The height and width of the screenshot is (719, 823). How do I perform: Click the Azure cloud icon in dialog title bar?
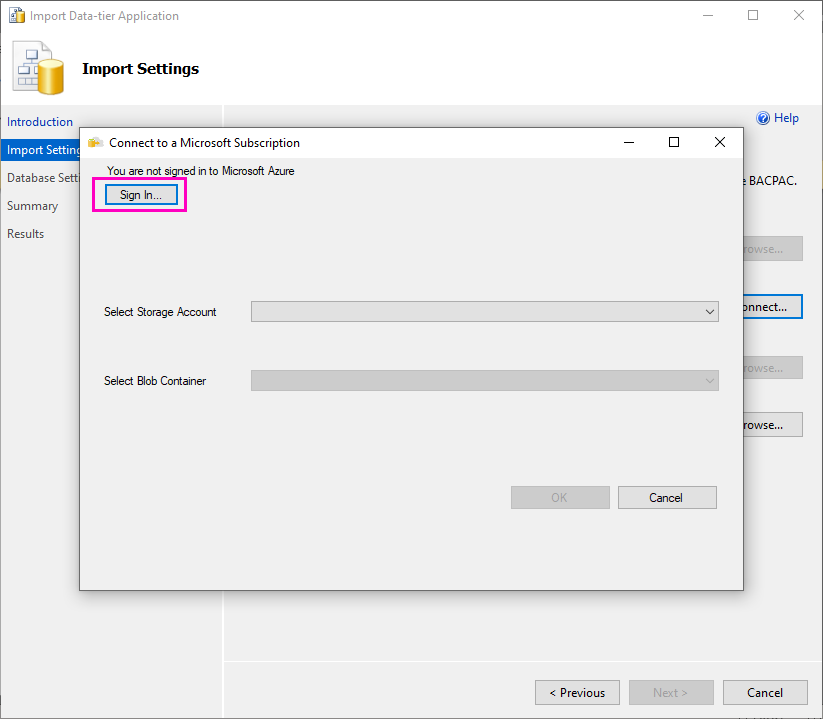95,143
